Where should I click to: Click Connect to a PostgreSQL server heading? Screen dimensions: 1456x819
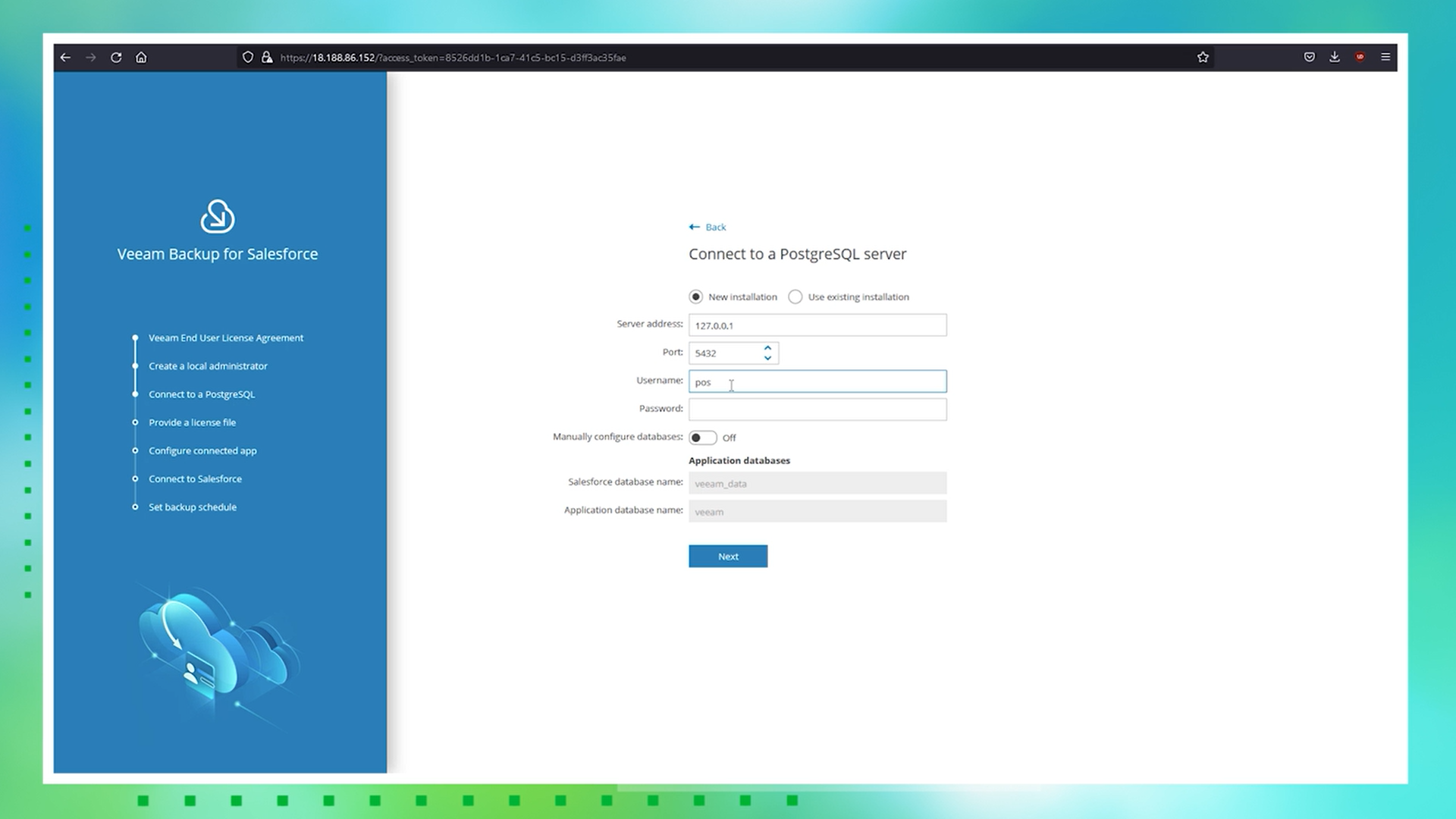coord(797,255)
